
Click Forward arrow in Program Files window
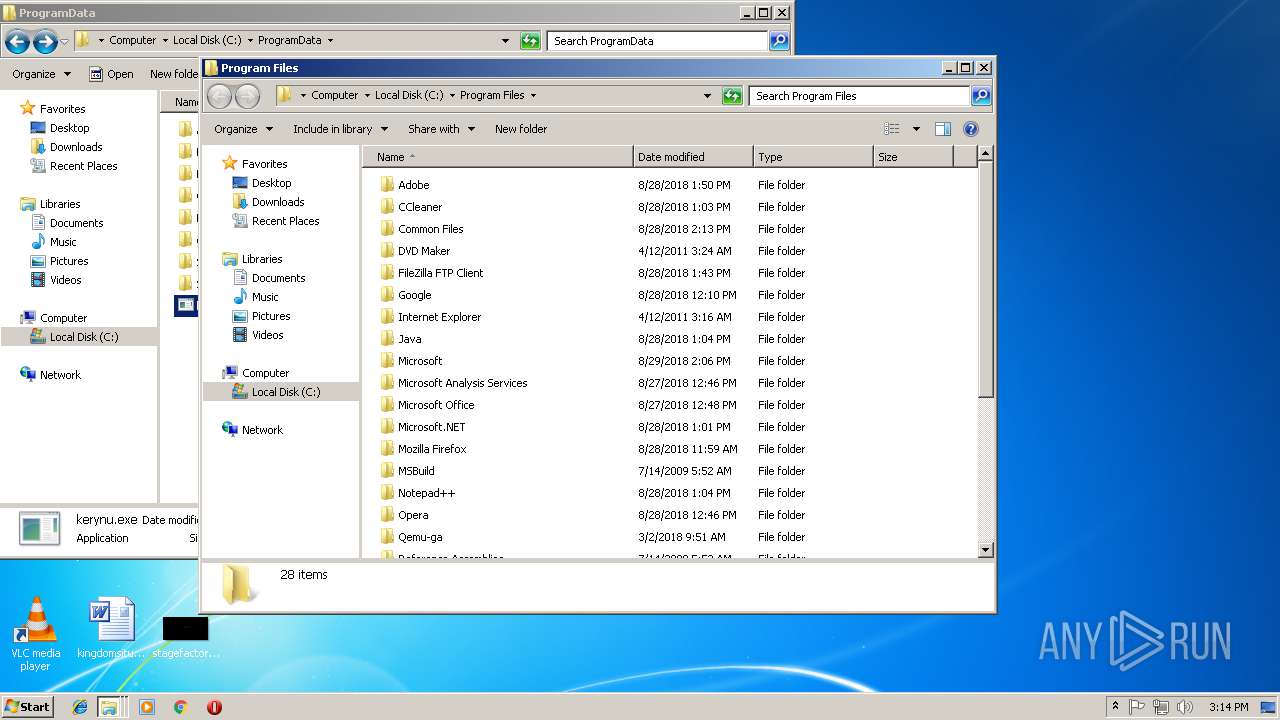point(247,96)
